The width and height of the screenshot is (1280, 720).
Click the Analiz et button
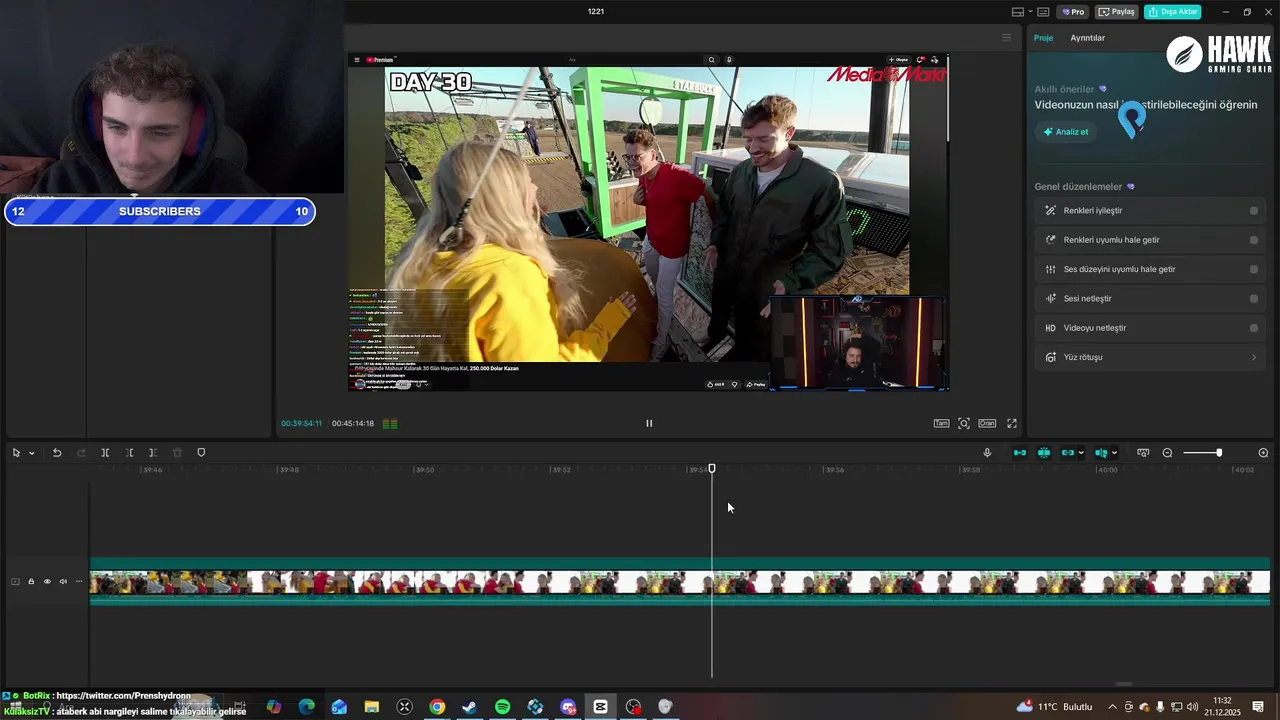(x=1066, y=132)
